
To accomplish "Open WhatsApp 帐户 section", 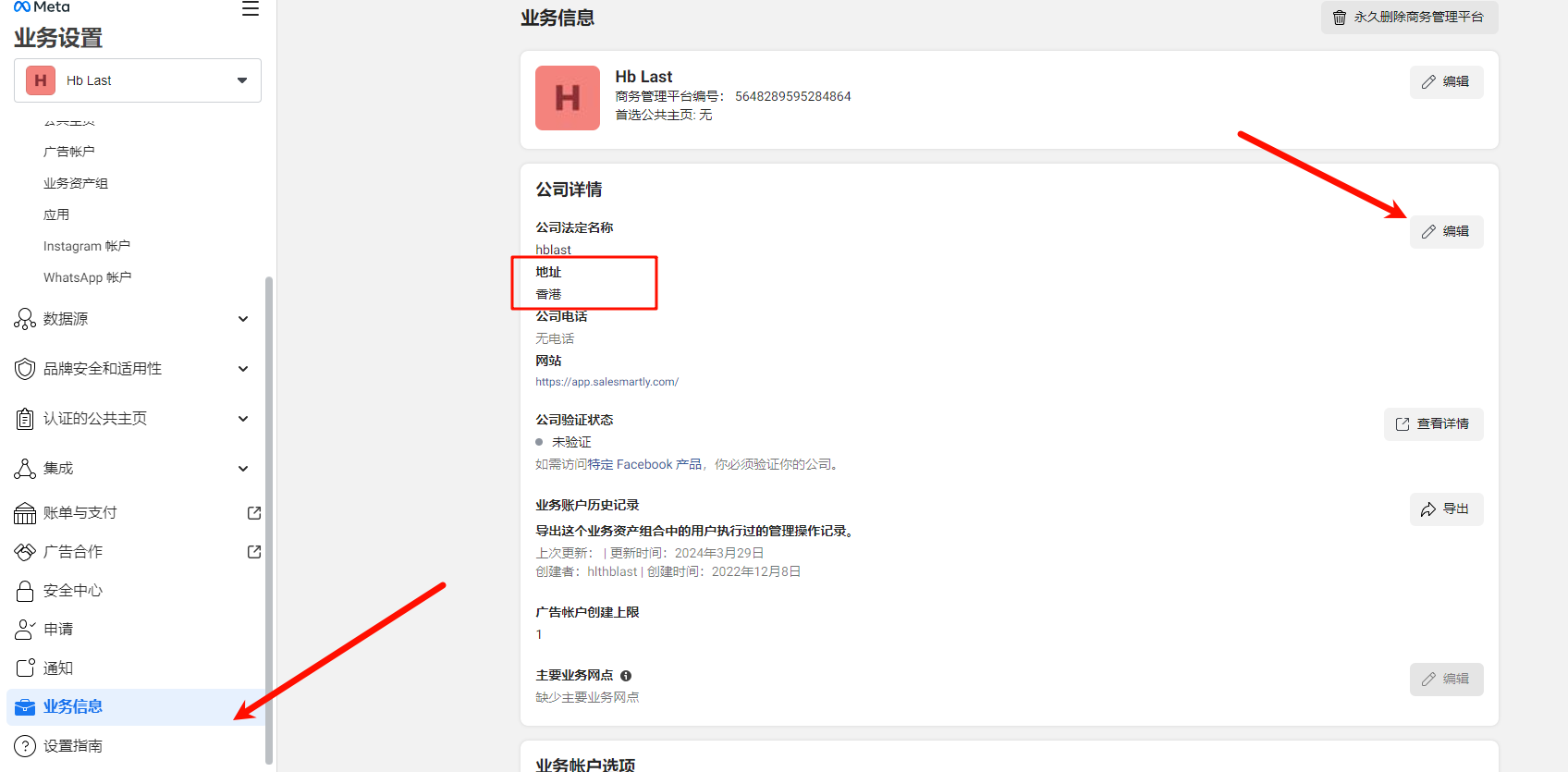I will coord(88,277).
